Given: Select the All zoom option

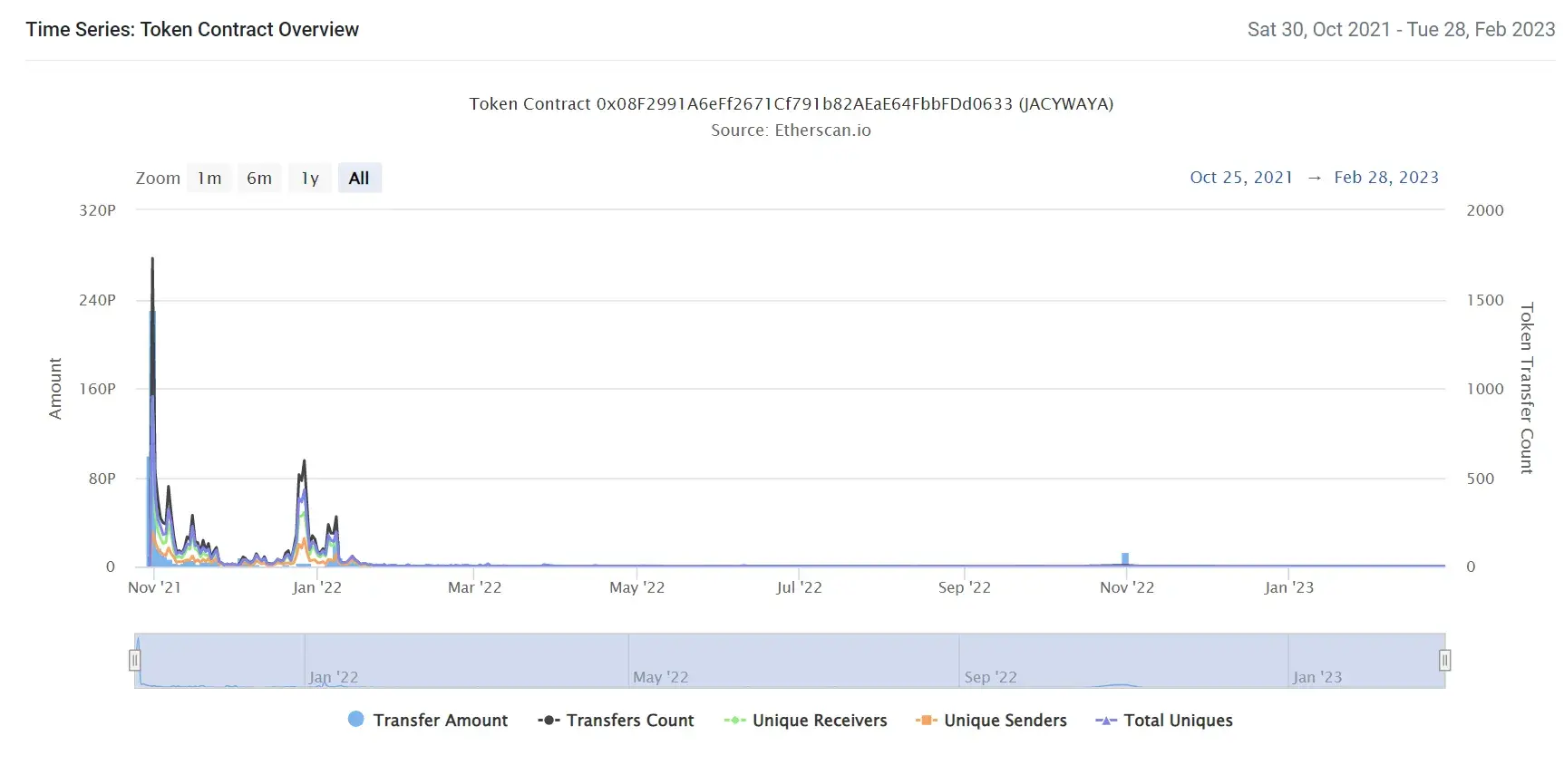Looking at the screenshot, I should 359,179.
